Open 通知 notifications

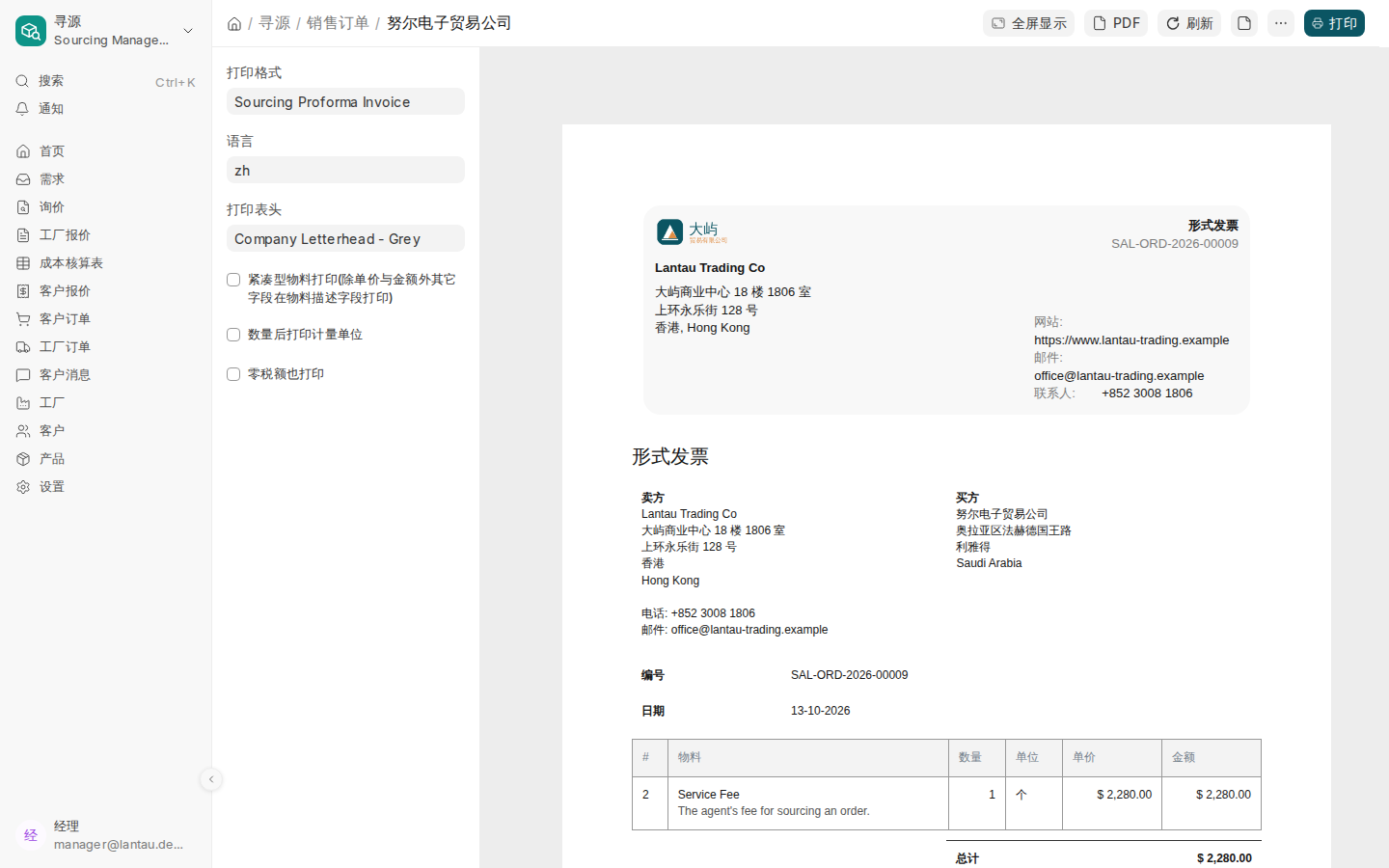(x=106, y=109)
